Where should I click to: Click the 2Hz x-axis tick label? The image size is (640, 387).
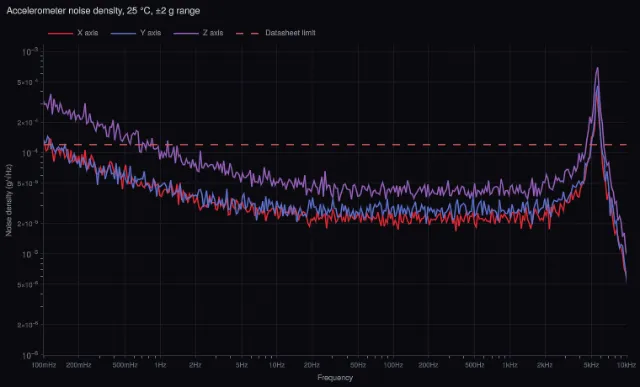[x=195, y=365]
